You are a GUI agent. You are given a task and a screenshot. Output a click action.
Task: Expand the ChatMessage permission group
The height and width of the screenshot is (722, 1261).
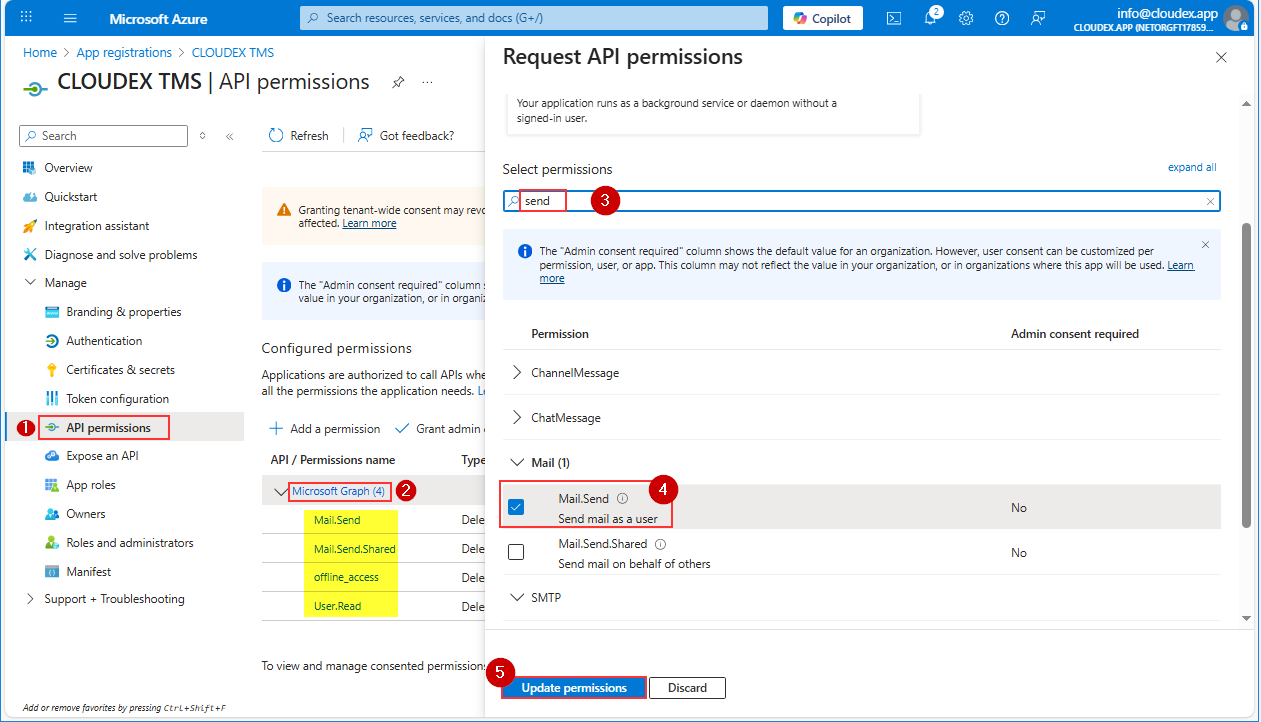517,418
